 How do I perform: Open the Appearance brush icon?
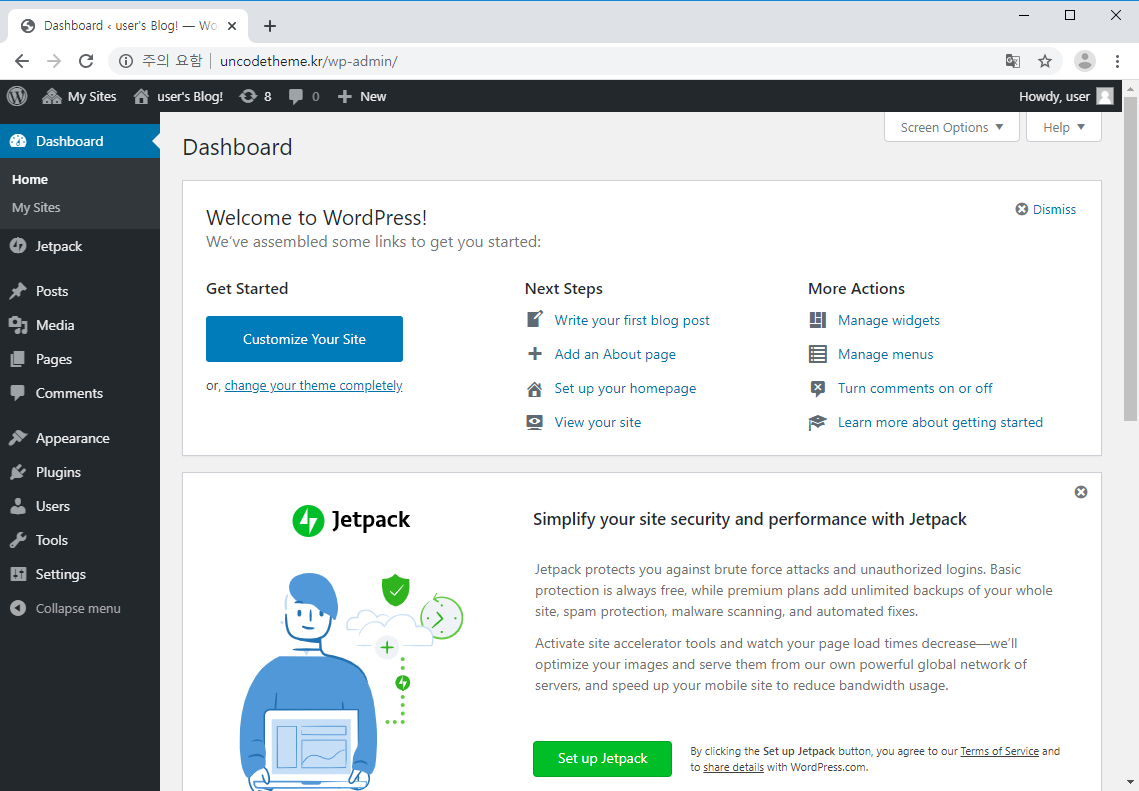click(x=18, y=438)
